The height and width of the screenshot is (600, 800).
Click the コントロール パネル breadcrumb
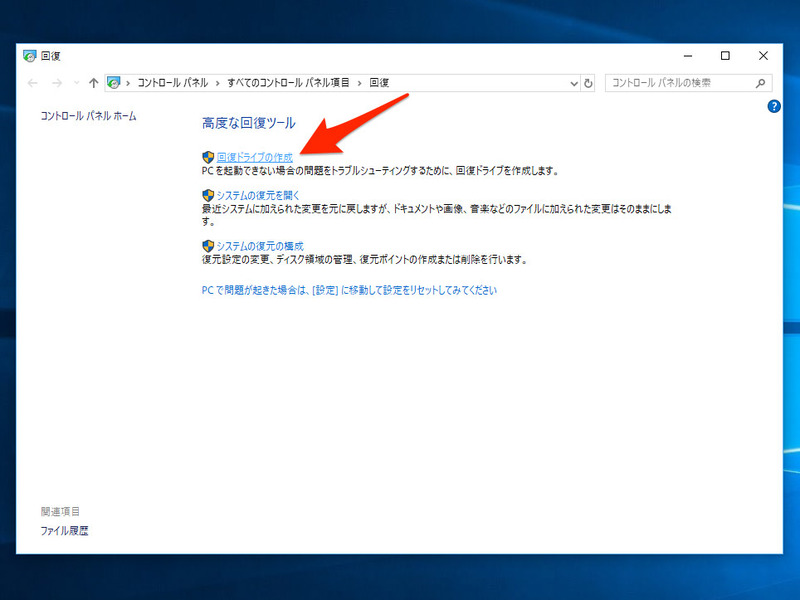tap(172, 83)
